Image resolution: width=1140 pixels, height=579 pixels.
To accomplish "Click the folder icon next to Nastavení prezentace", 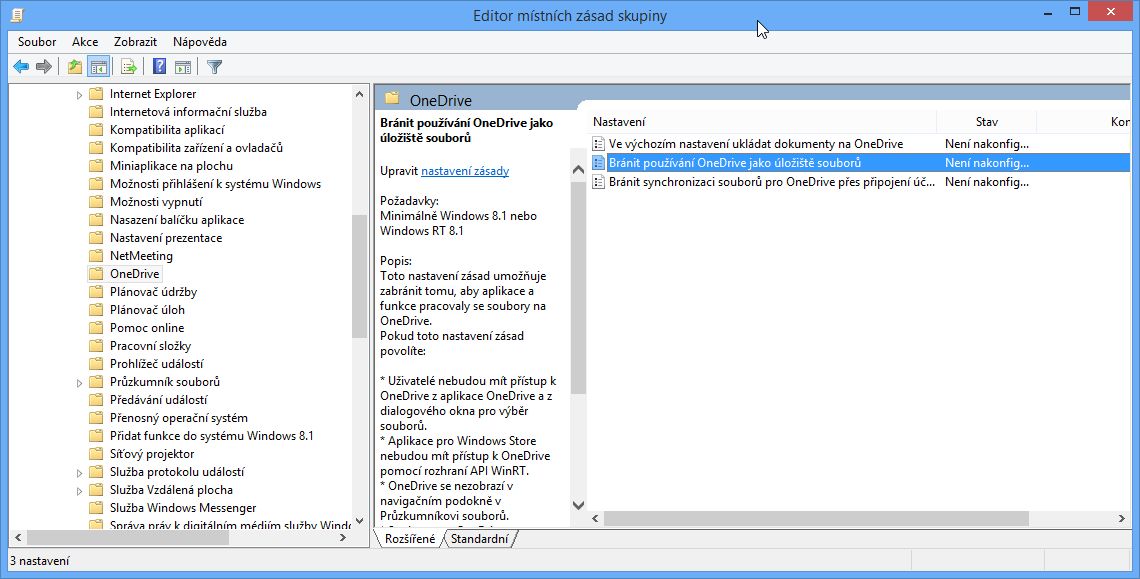I will pos(96,238).
